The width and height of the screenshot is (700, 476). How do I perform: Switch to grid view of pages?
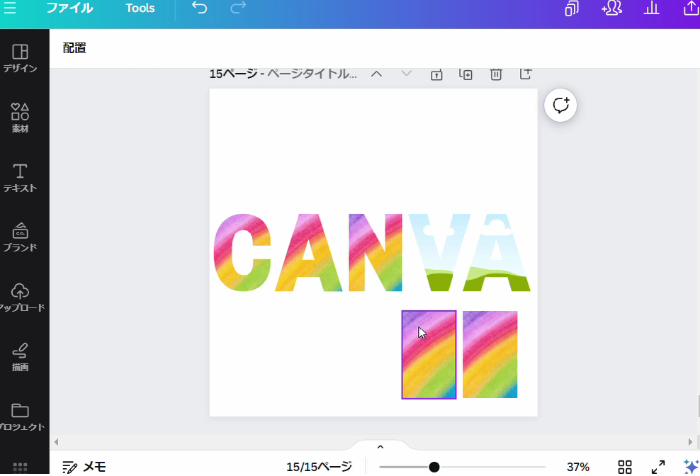(x=625, y=467)
